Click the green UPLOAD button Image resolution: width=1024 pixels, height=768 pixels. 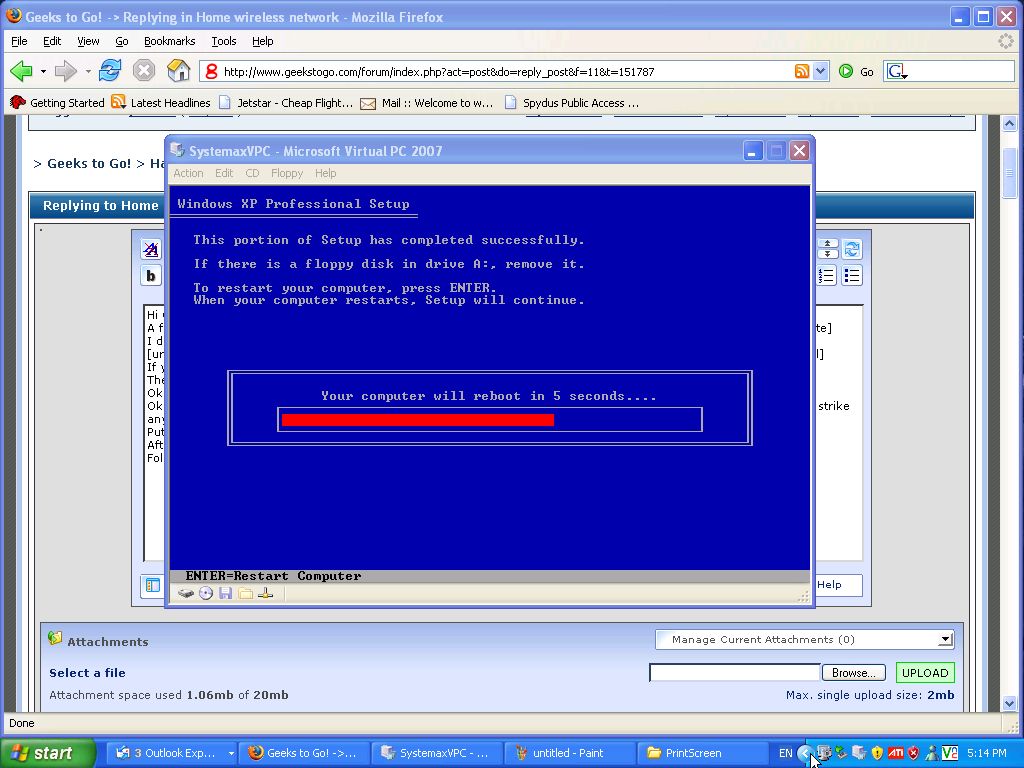coord(925,673)
